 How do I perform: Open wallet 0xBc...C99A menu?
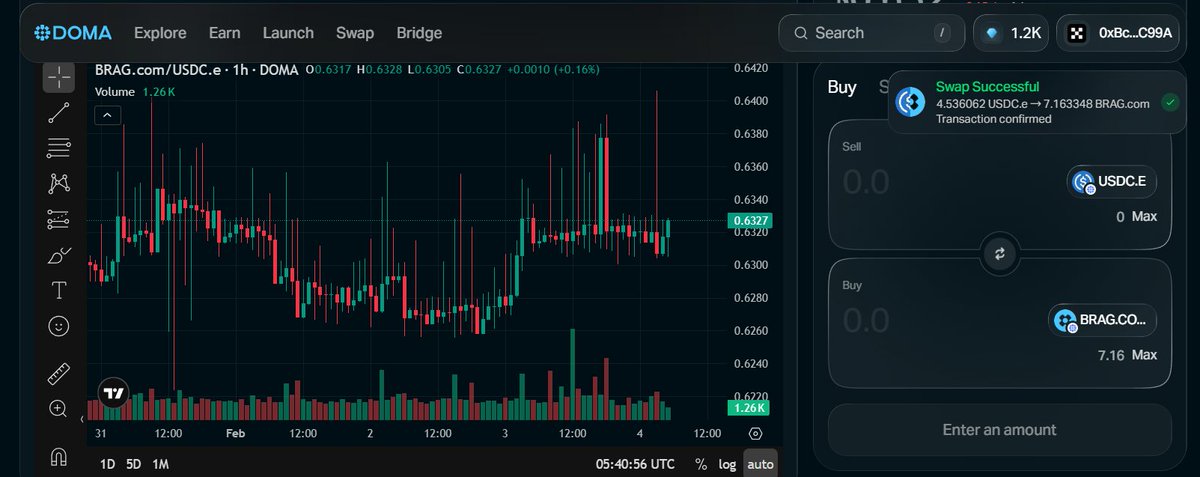1119,33
